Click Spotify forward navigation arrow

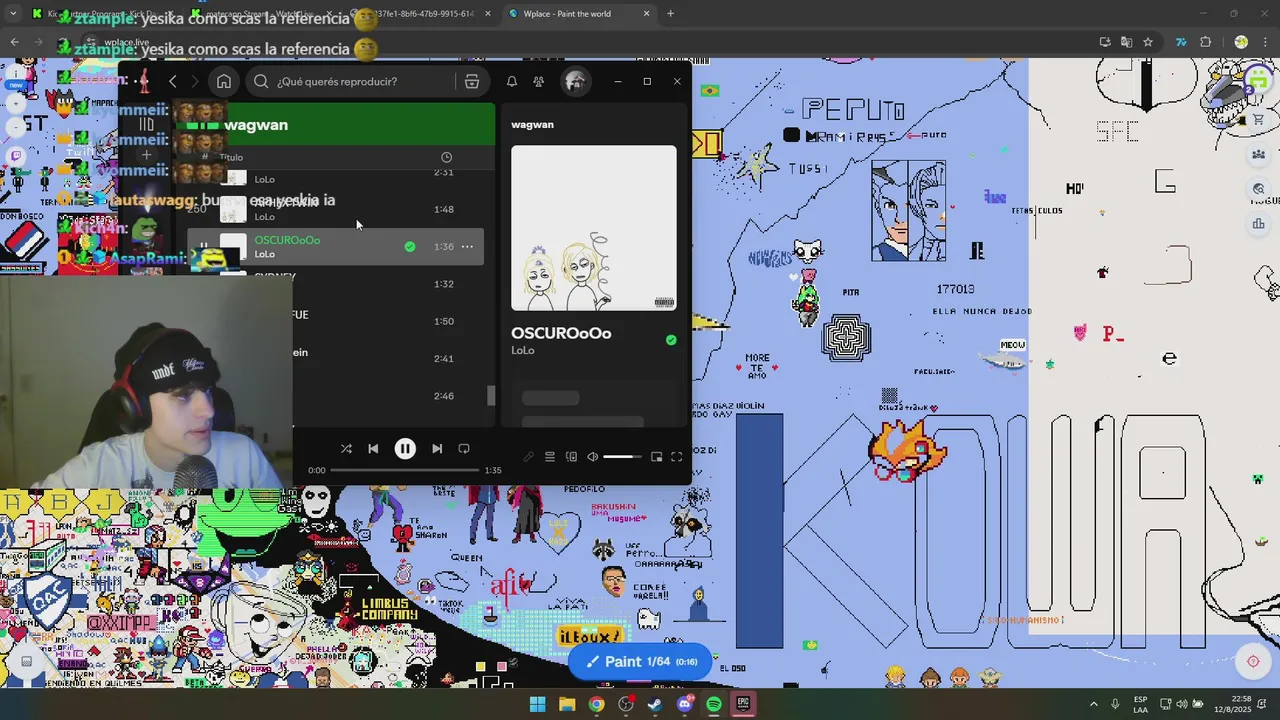coord(195,82)
